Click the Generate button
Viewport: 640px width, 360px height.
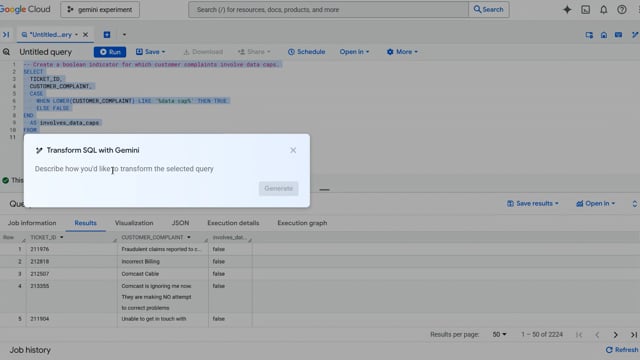coord(278,188)
